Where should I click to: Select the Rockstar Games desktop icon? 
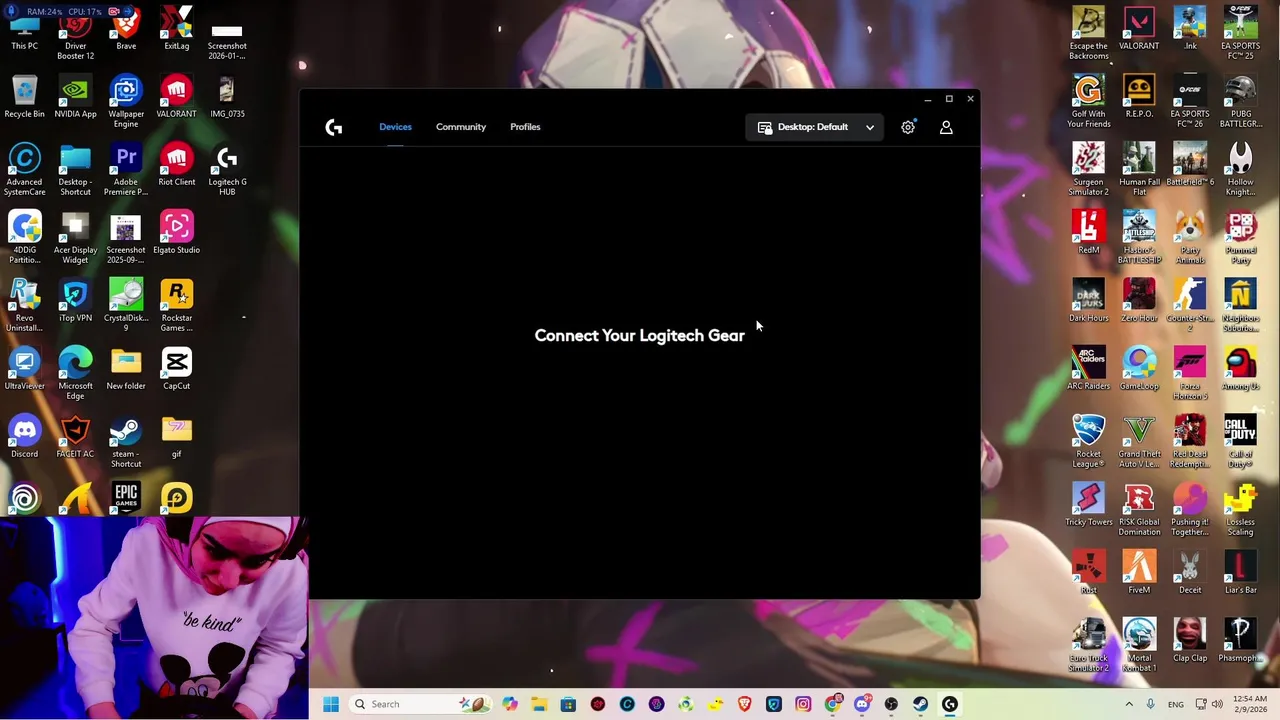[x=176, y=306]
